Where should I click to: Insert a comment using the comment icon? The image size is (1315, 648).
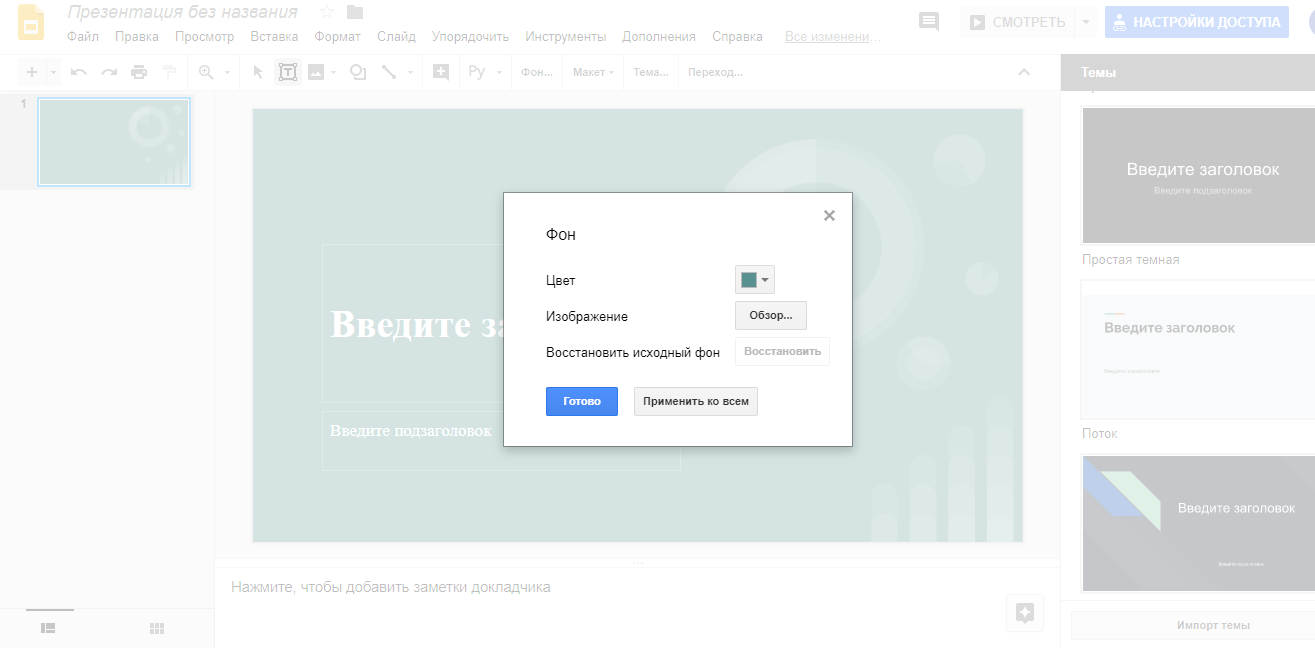(x=928, y=21)
